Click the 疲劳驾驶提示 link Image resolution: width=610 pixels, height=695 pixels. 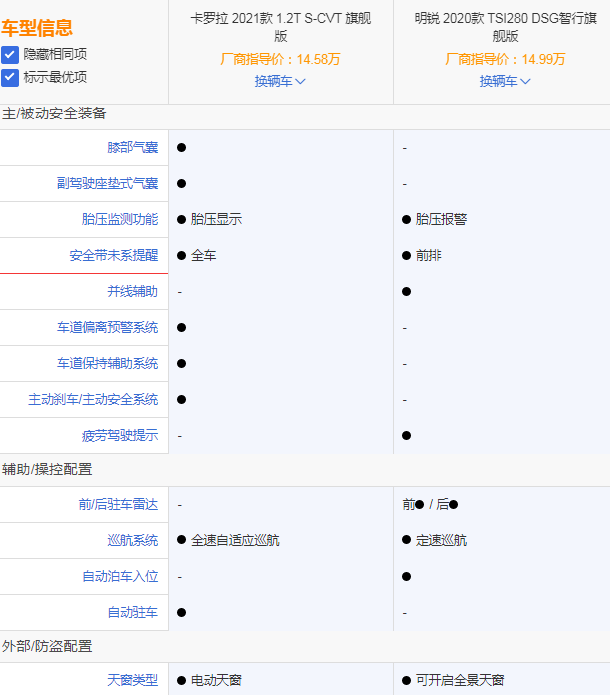point(119,436)
